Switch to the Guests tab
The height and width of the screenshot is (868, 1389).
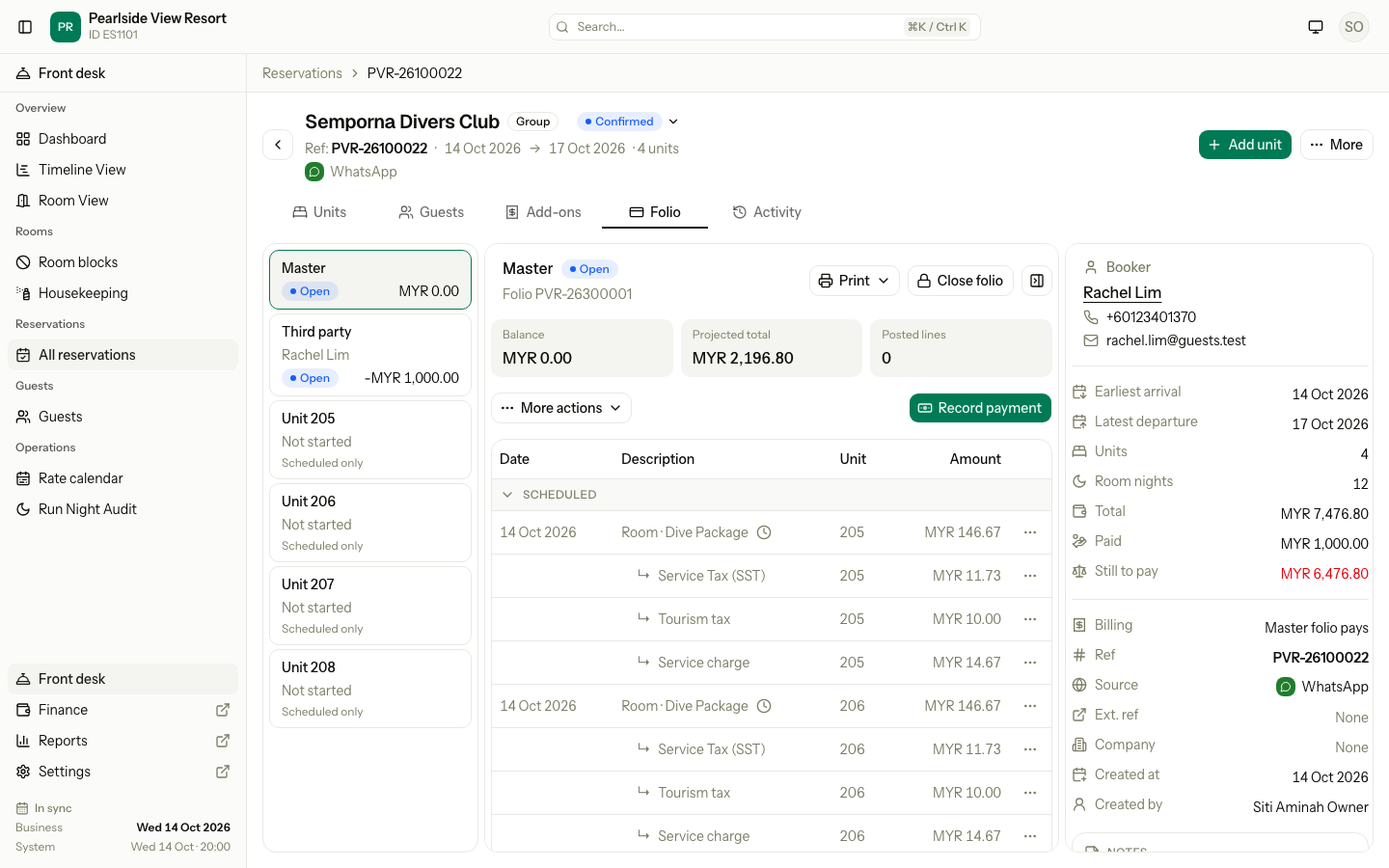[x=431, y=212]
